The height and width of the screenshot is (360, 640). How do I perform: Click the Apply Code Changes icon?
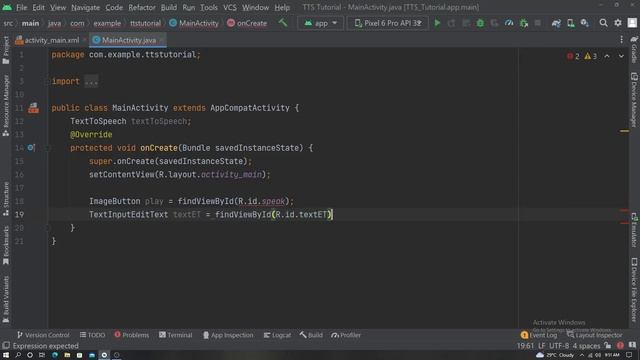466,23
